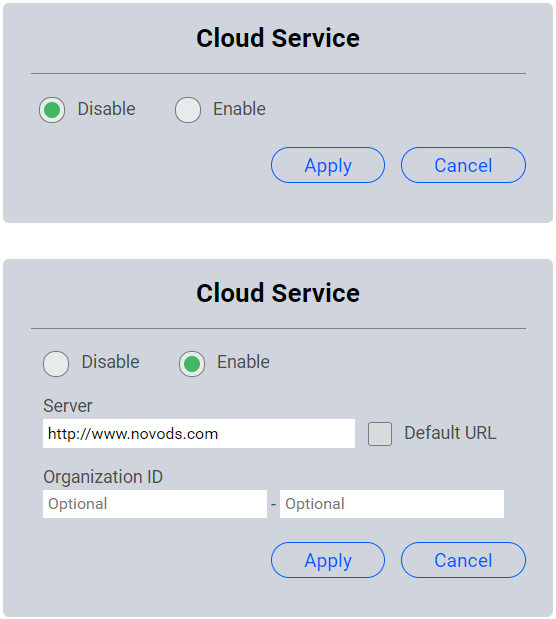
Task: Tick the Default URL checkbox
Action: pos(380,434)
